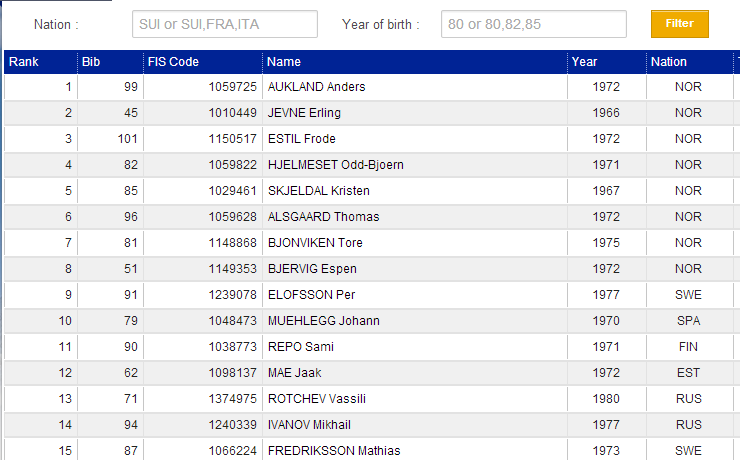This screenshot has width=740, height=460.
Task: Click ELOFSSON Per's name
Action: coord(311,295)
